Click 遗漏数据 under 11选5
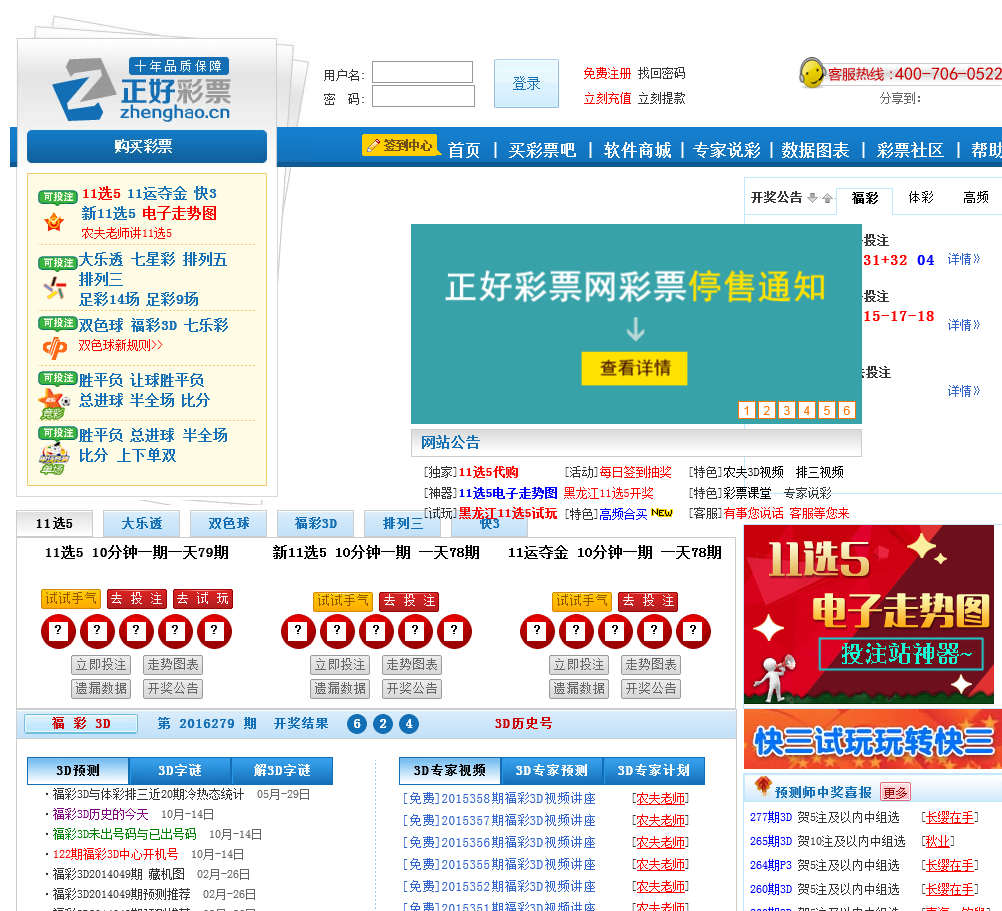Screen dimensions: 1002x911 [101, 689]
